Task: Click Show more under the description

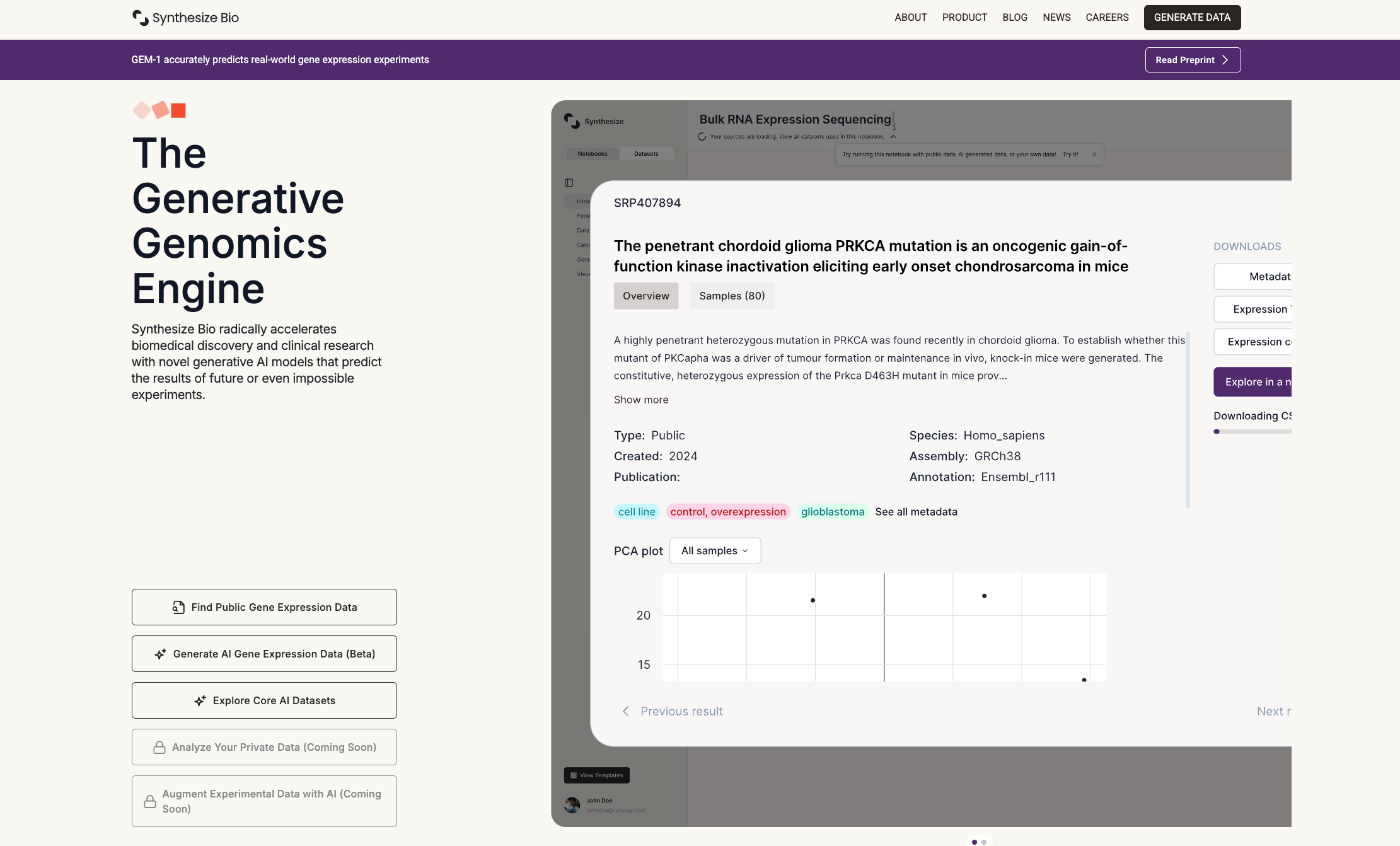Action: 641,400
